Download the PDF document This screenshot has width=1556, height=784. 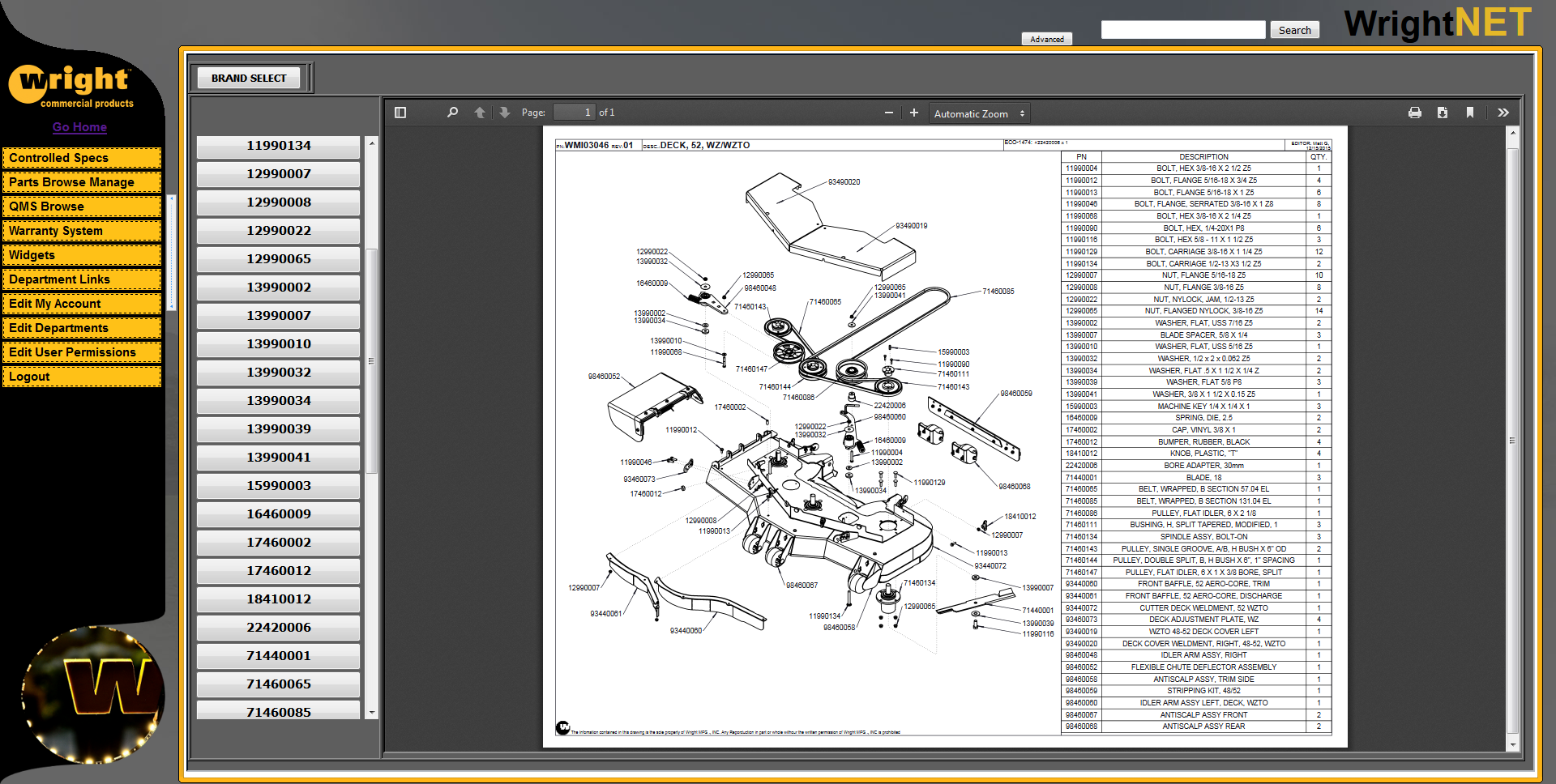coord(1443,113)
